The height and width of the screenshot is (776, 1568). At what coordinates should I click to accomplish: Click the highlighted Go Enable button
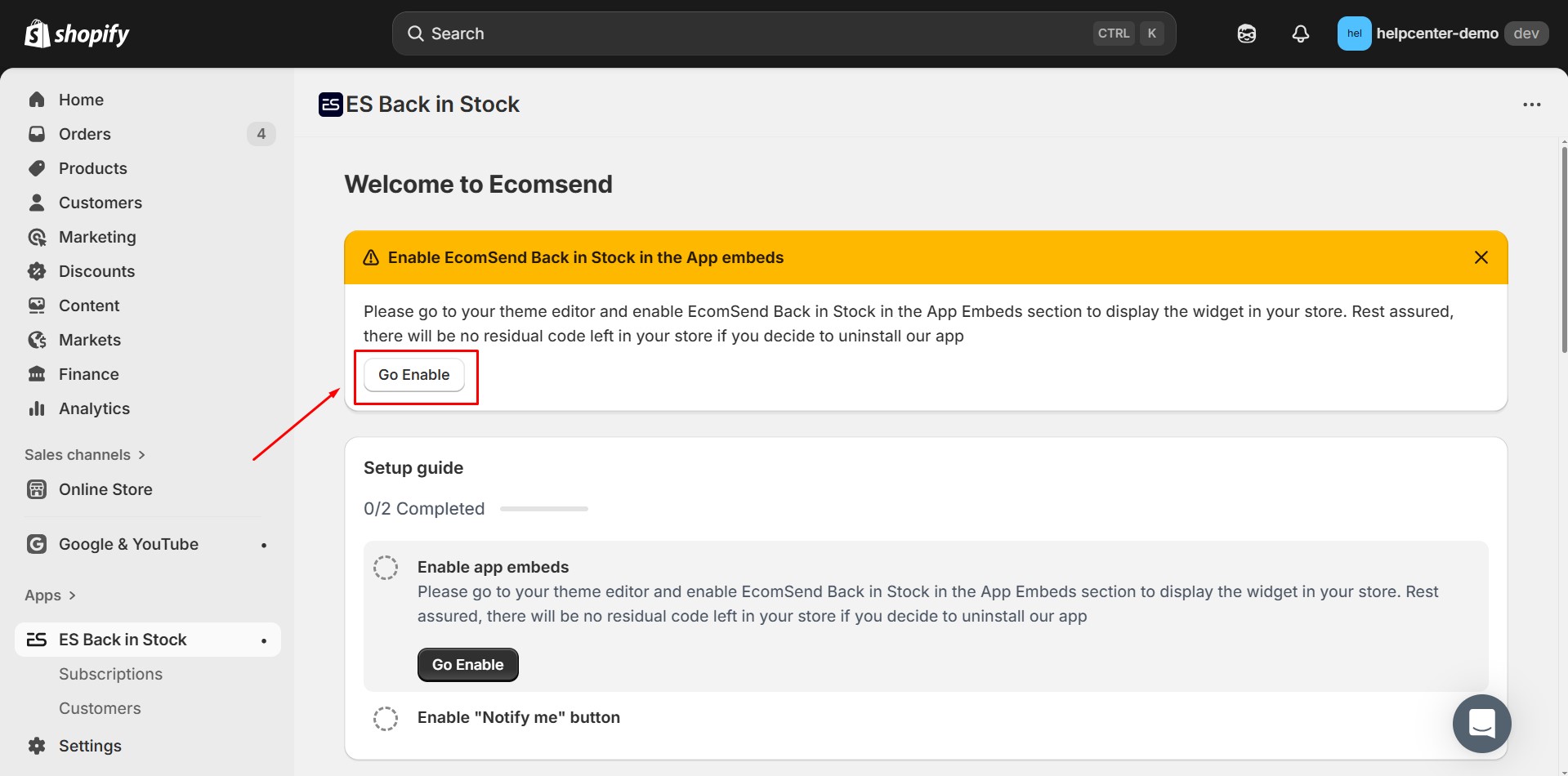point(413,374)
